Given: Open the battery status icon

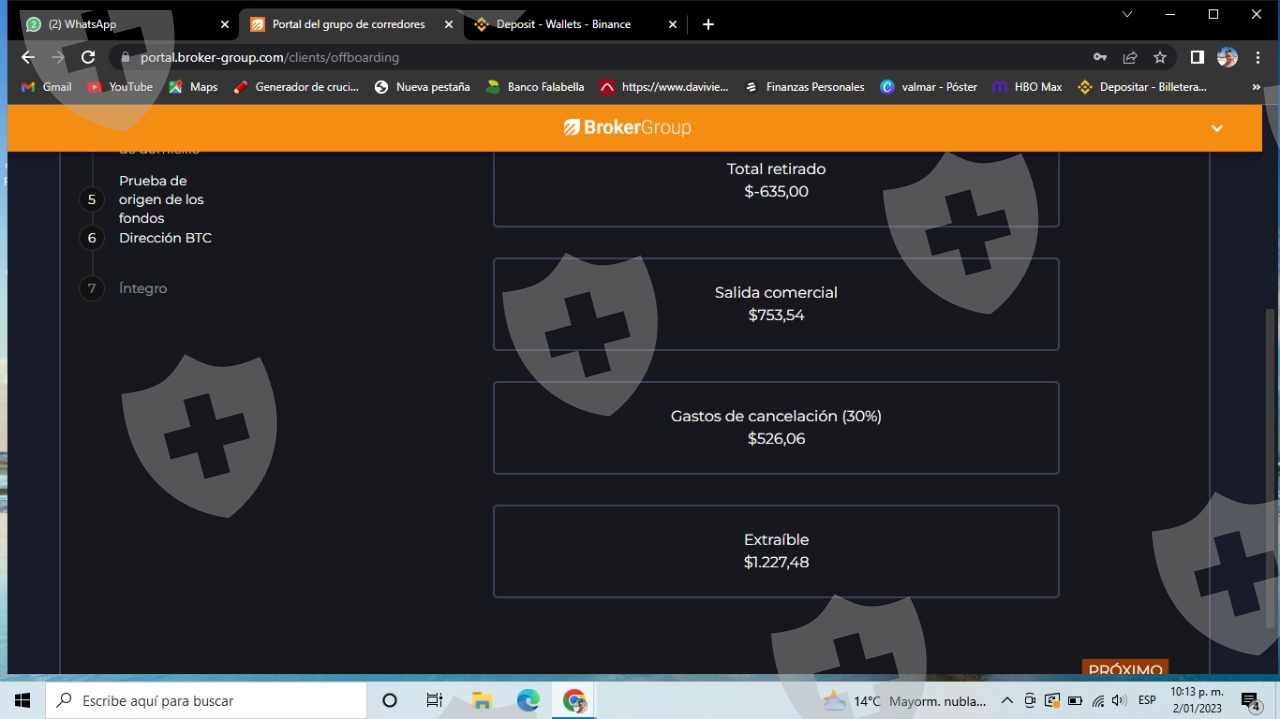Looking at the screenshot, I should pyautogui.click(x=1075, y=701).
